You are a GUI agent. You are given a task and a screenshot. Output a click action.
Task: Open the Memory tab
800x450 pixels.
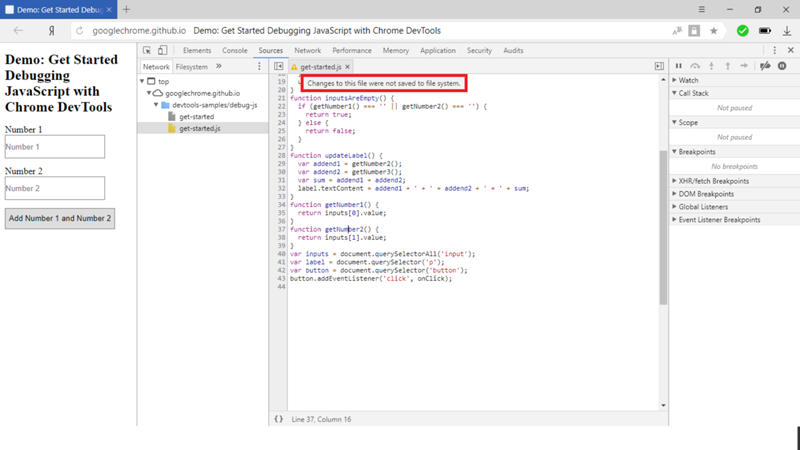[396, 51]
